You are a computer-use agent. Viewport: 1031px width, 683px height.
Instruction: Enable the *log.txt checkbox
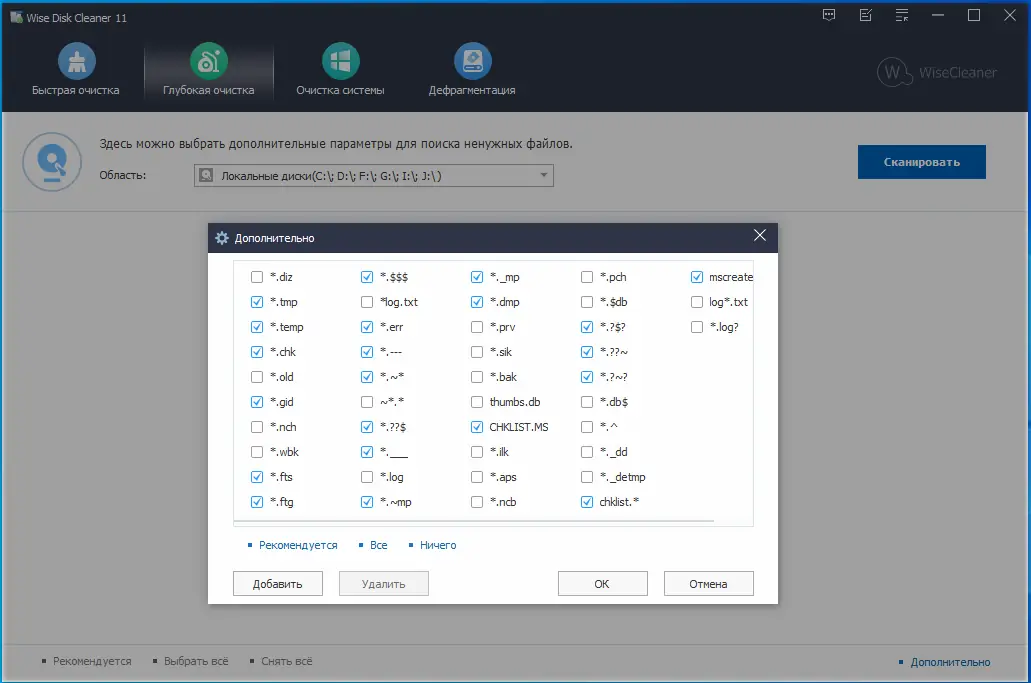pos(367,302)
